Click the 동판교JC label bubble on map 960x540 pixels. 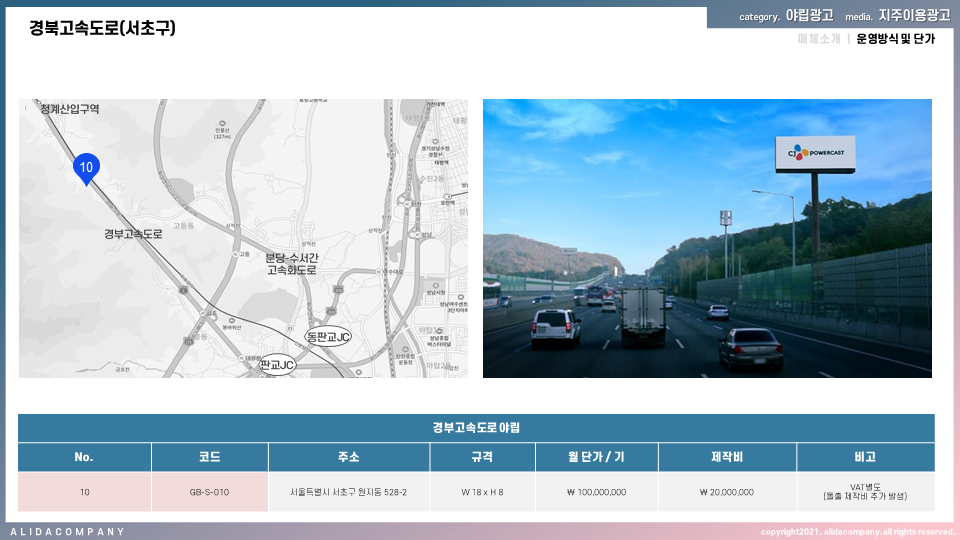328,337
